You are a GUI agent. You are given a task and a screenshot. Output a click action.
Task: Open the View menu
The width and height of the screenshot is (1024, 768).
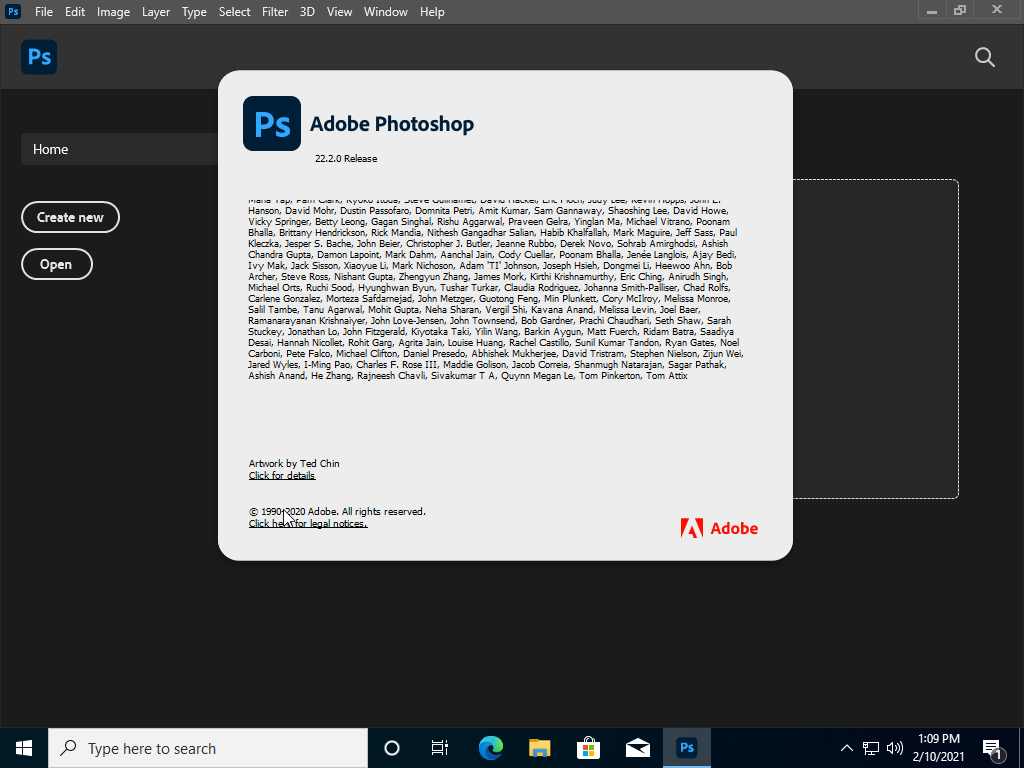tap(340, 12)
